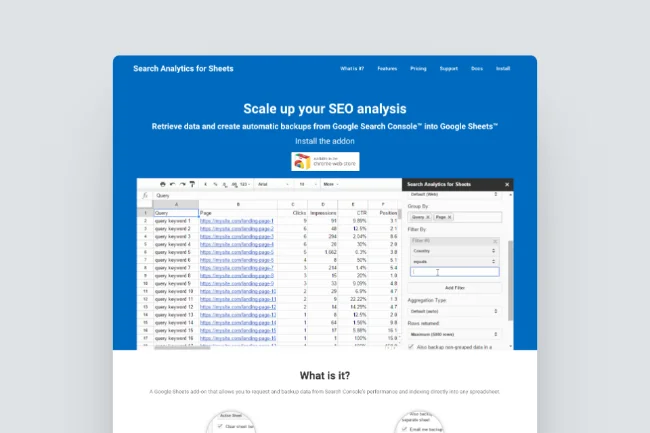This screenshot has width=650, height=433.
Task: Click the fx formula icon
Action: click(145, 195)
